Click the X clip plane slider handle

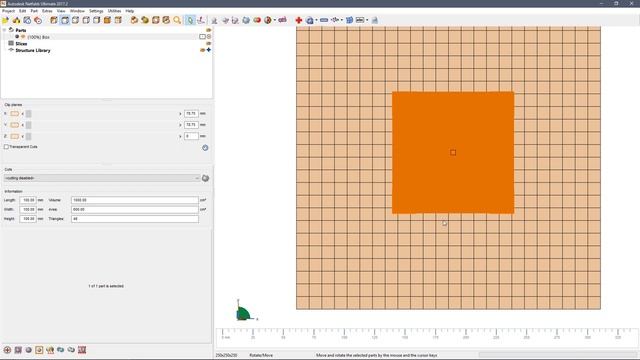pyautogui.click(x=29, y=113)
